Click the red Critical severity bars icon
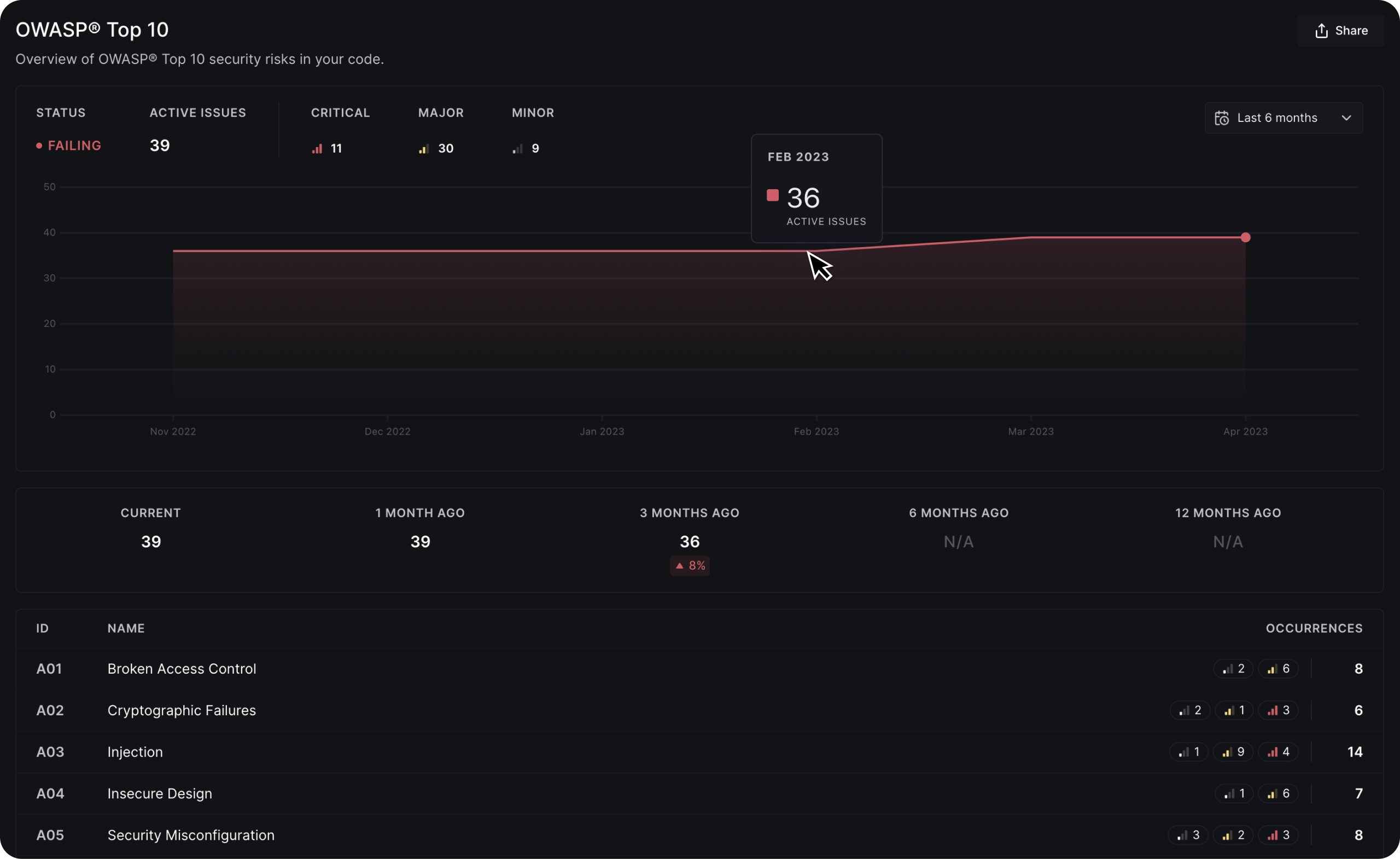 click(317, 149)
